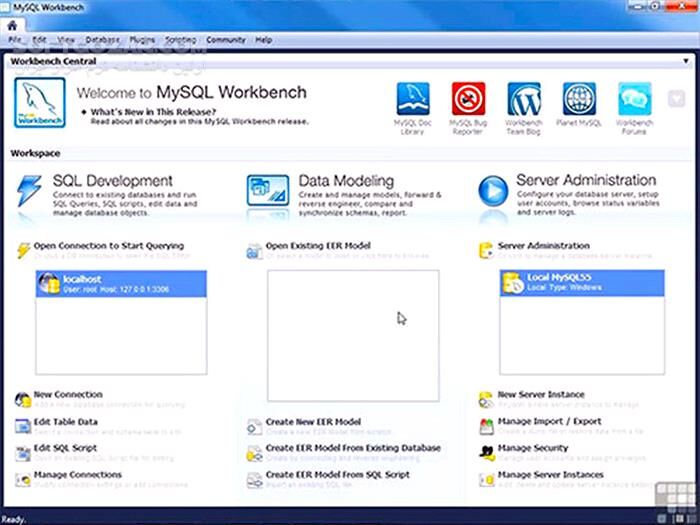The image size is (700, 525).
Task: Click Edit Table Data
Action: coord(65,422)
